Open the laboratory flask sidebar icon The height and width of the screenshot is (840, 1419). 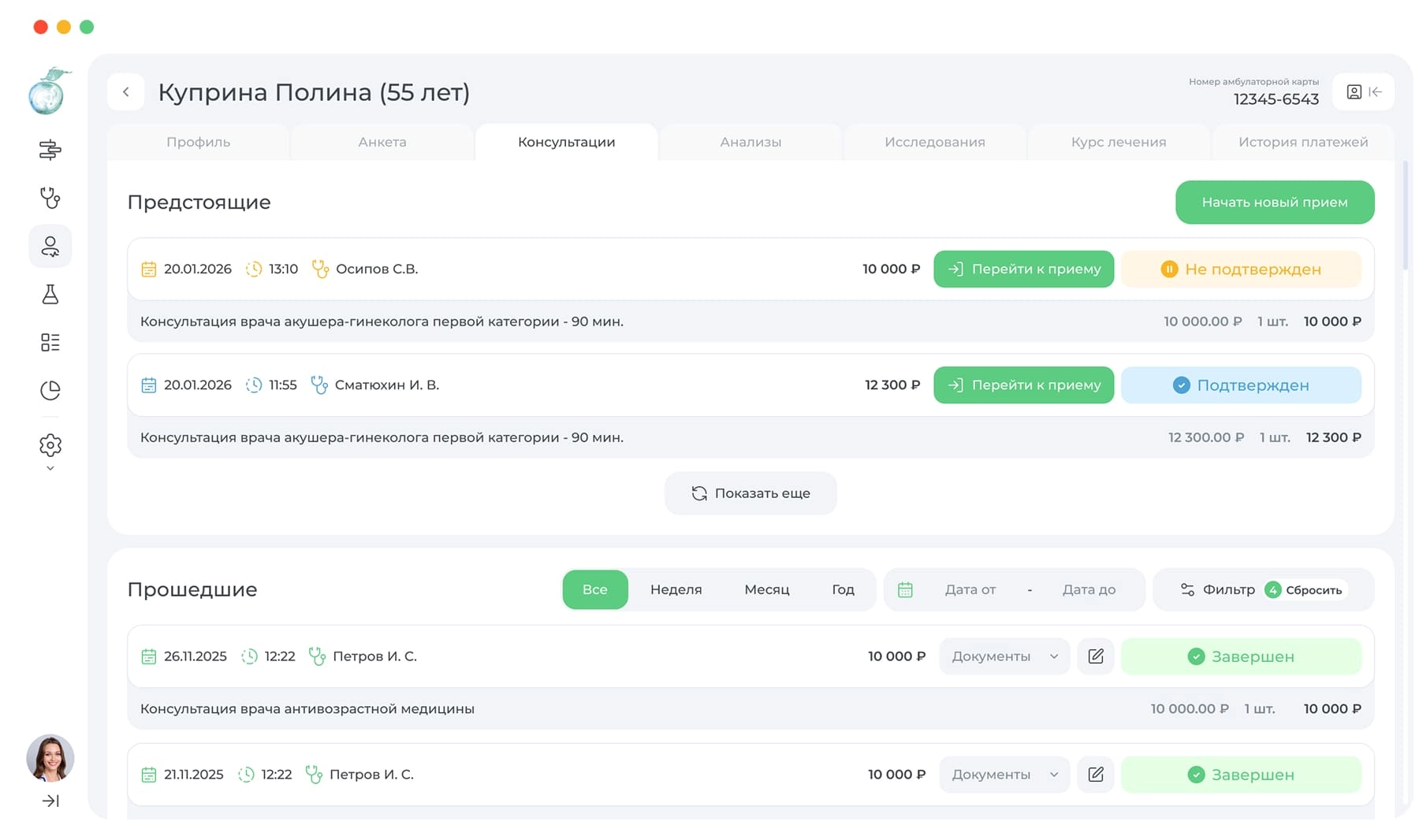point(50,295)
